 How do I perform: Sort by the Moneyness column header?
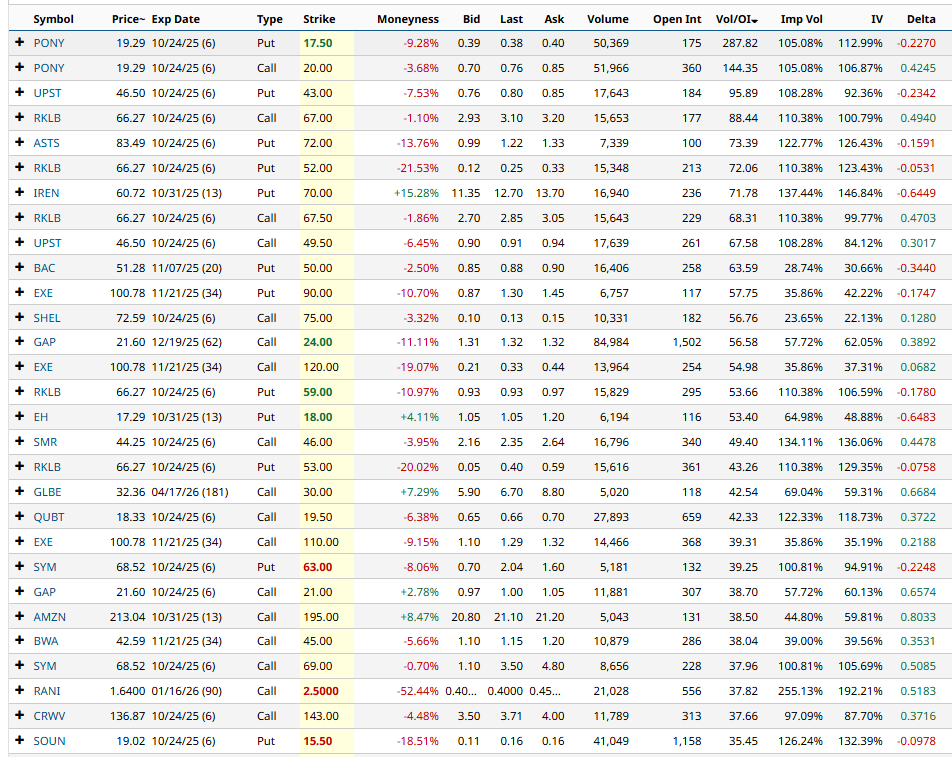coord(407,19)
